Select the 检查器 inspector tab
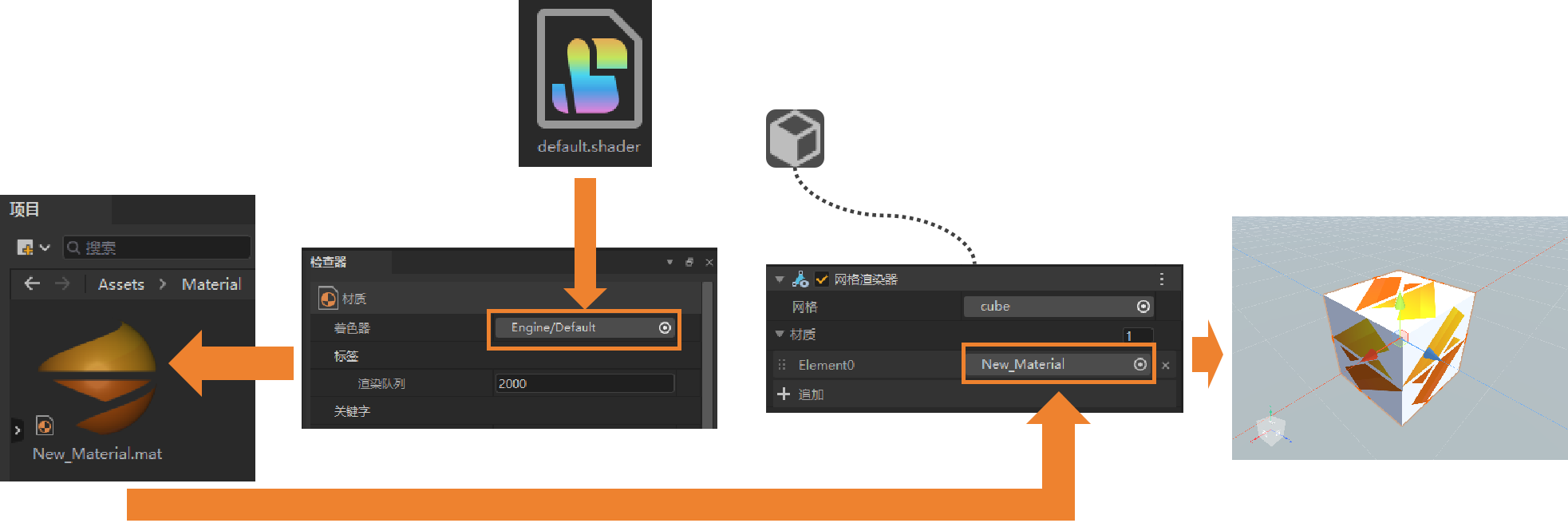Viewport: 1568px width, 523px height. [329, 262]
